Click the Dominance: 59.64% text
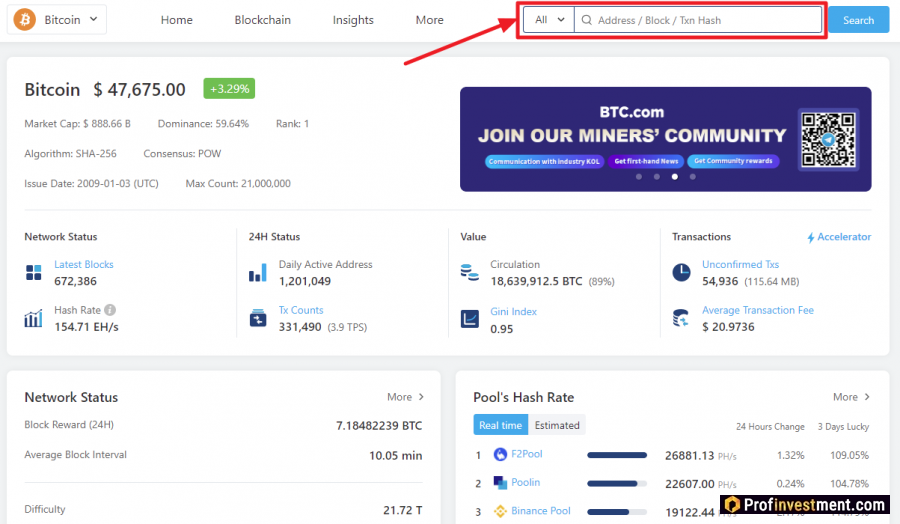 203,124
